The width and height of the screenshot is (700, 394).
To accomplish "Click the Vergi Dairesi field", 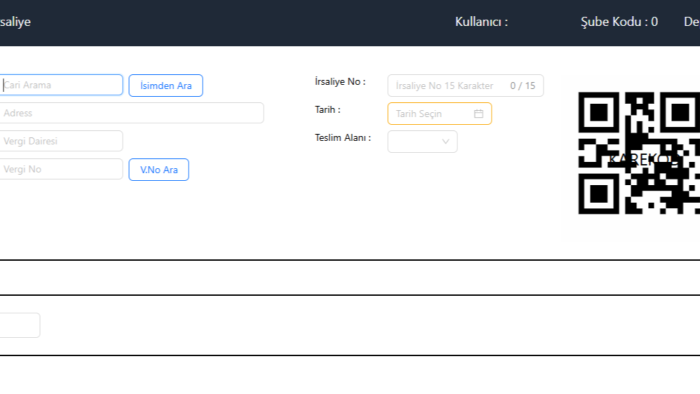I will pos(61,141).
